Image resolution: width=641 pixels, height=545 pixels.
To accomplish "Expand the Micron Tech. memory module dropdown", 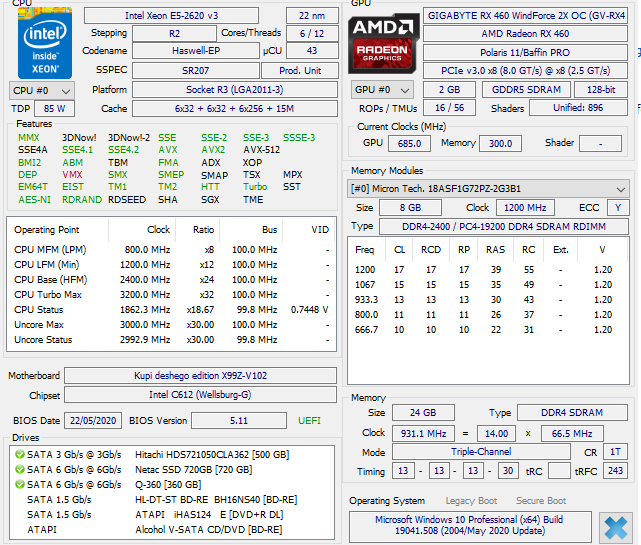I will 488,189.
